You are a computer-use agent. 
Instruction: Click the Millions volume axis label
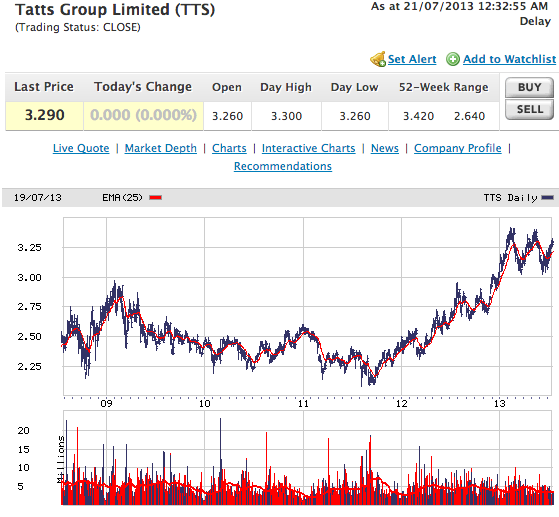click(x=61, y=459)
